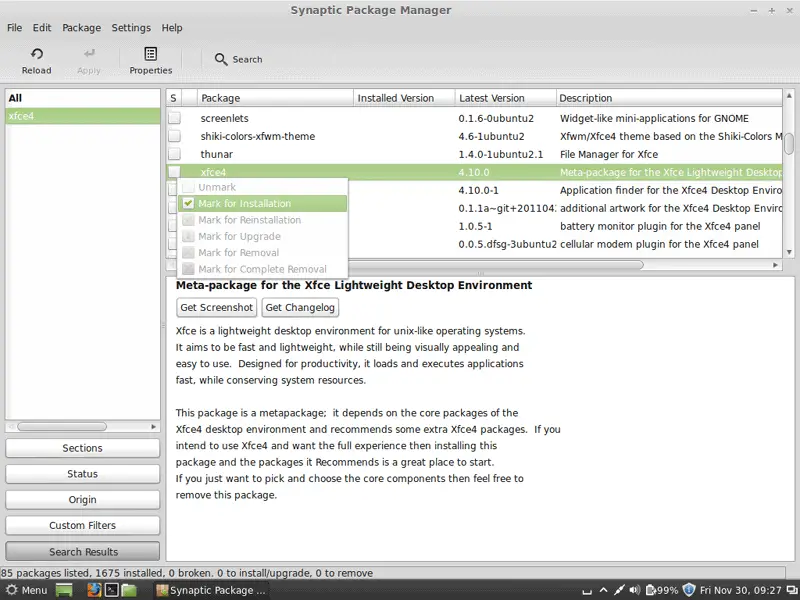Show the Search Results view
This screenshot has width=800, height=600.
(x=83, y=552)
